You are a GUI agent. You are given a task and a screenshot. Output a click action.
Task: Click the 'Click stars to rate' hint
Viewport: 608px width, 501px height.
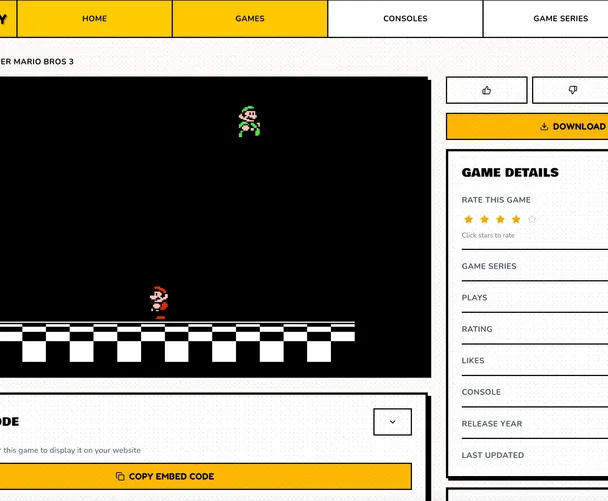[x=488, y=235]
